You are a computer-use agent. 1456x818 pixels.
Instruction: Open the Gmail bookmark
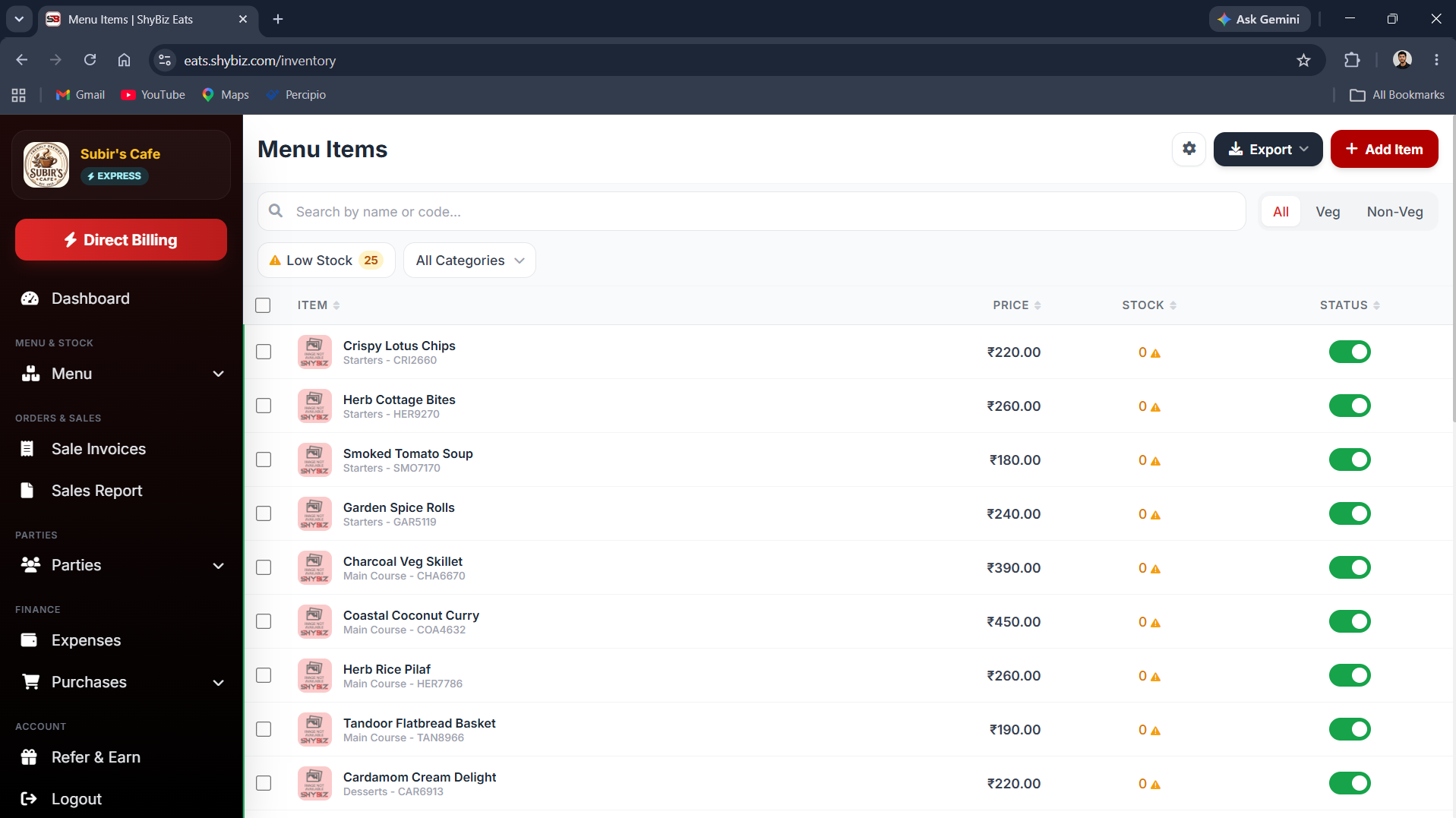click(x=81, y=95)
